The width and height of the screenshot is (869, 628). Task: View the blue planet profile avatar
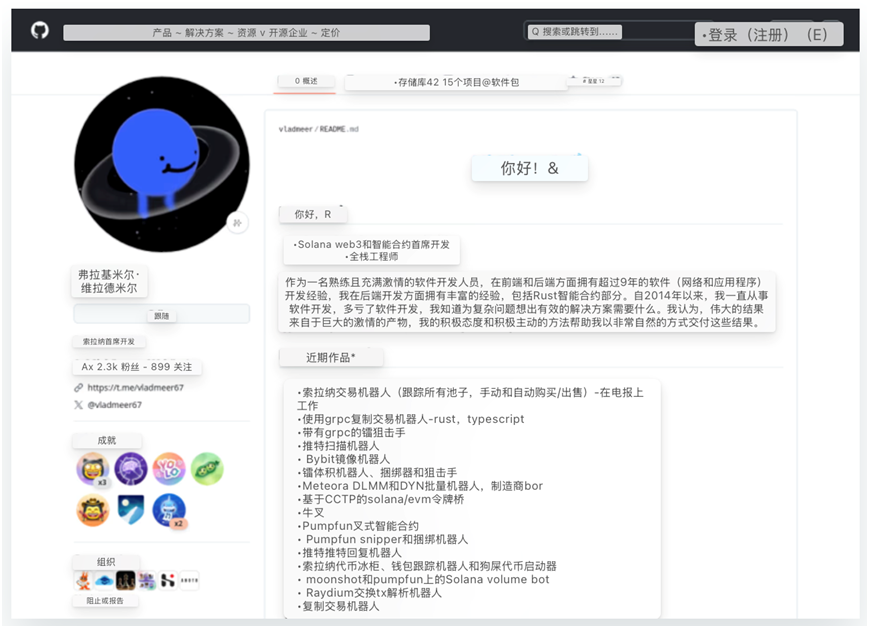[x=162, y=164]
